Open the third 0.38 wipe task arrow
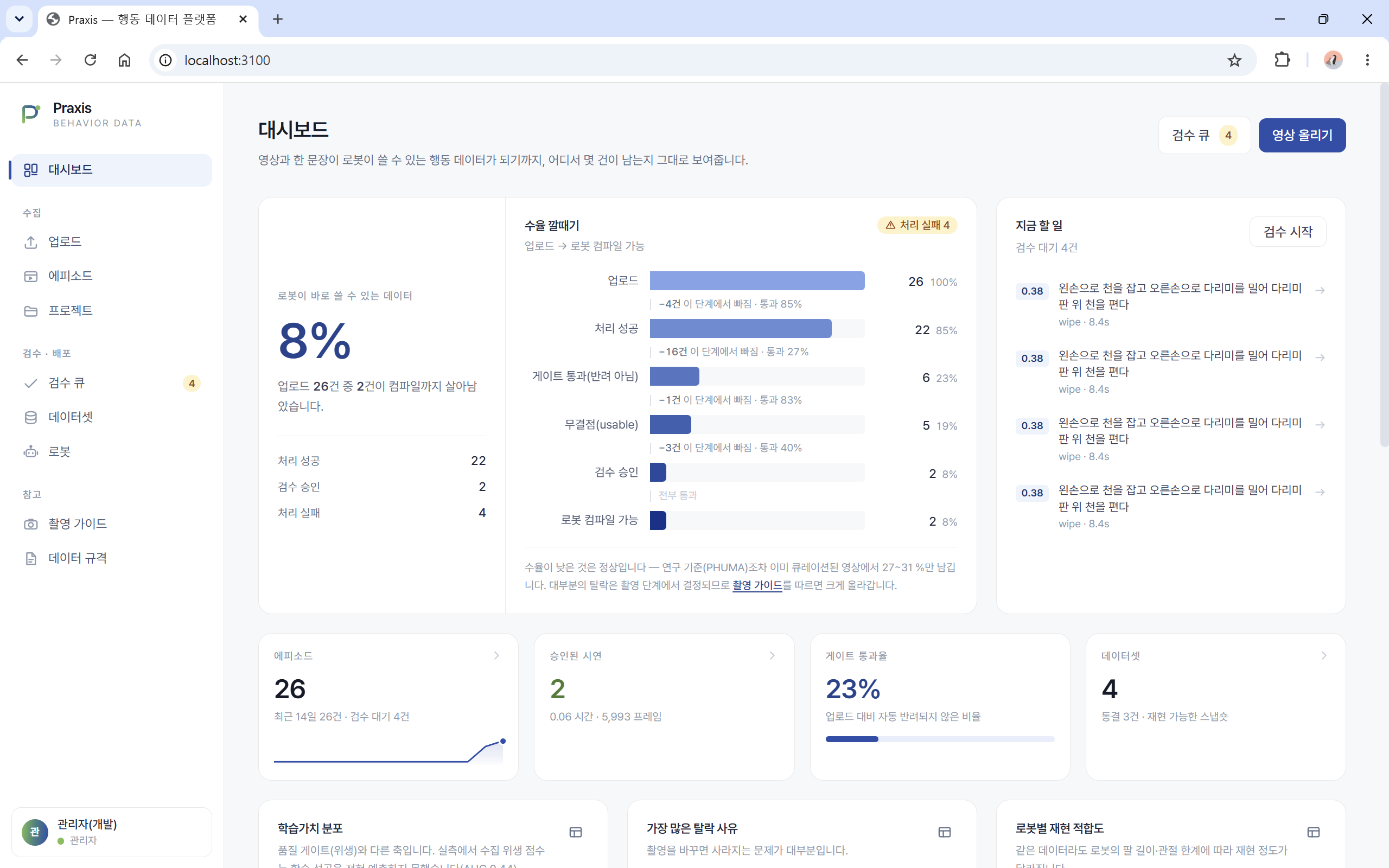This screenshot has height=868, width=1389. coord(1320,425)
